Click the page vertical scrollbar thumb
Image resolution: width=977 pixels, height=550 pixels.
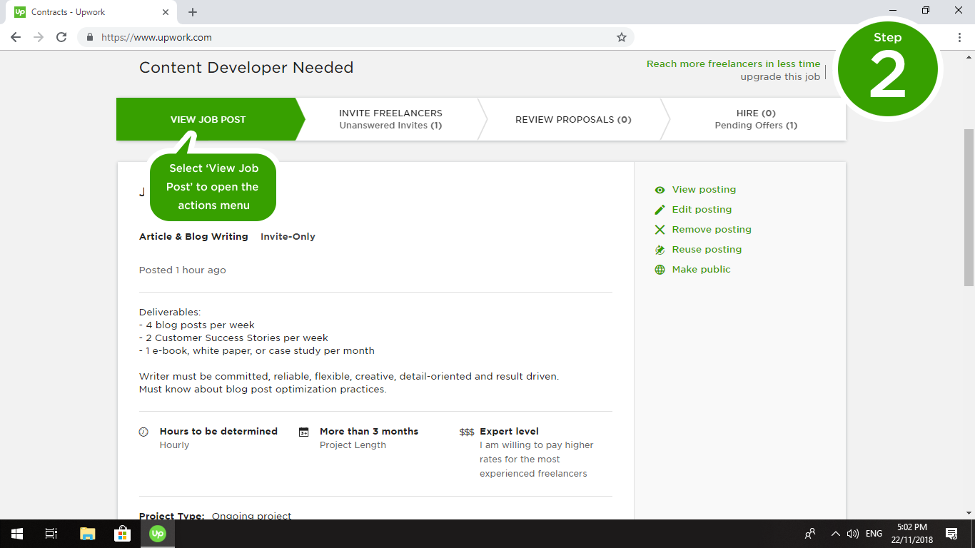click(x=969, y=207)
